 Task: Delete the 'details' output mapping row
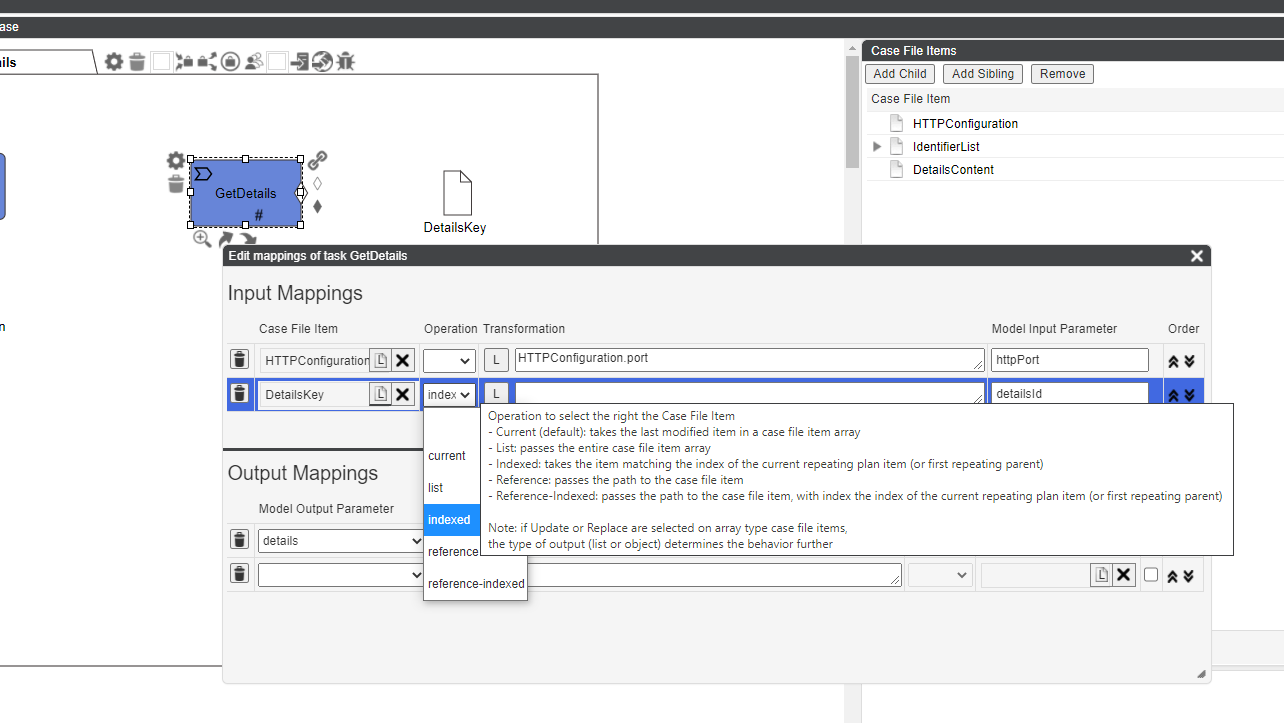pyautogui.click(x=239, y=540)
